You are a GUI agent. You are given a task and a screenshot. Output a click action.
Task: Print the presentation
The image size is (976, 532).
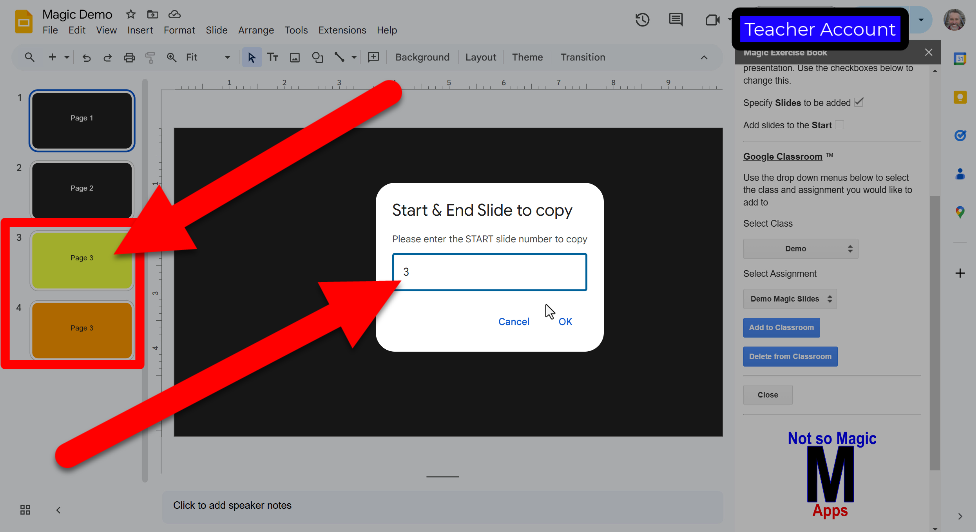pos(129,57)
